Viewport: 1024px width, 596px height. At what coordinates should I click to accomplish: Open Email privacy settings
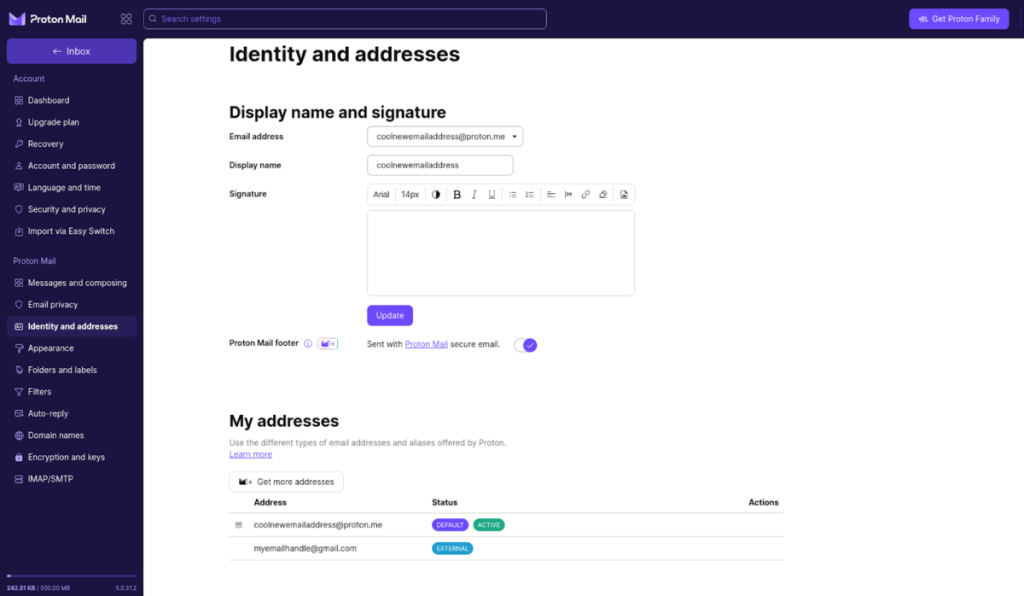pyautogui.click(x=71, y=304)
